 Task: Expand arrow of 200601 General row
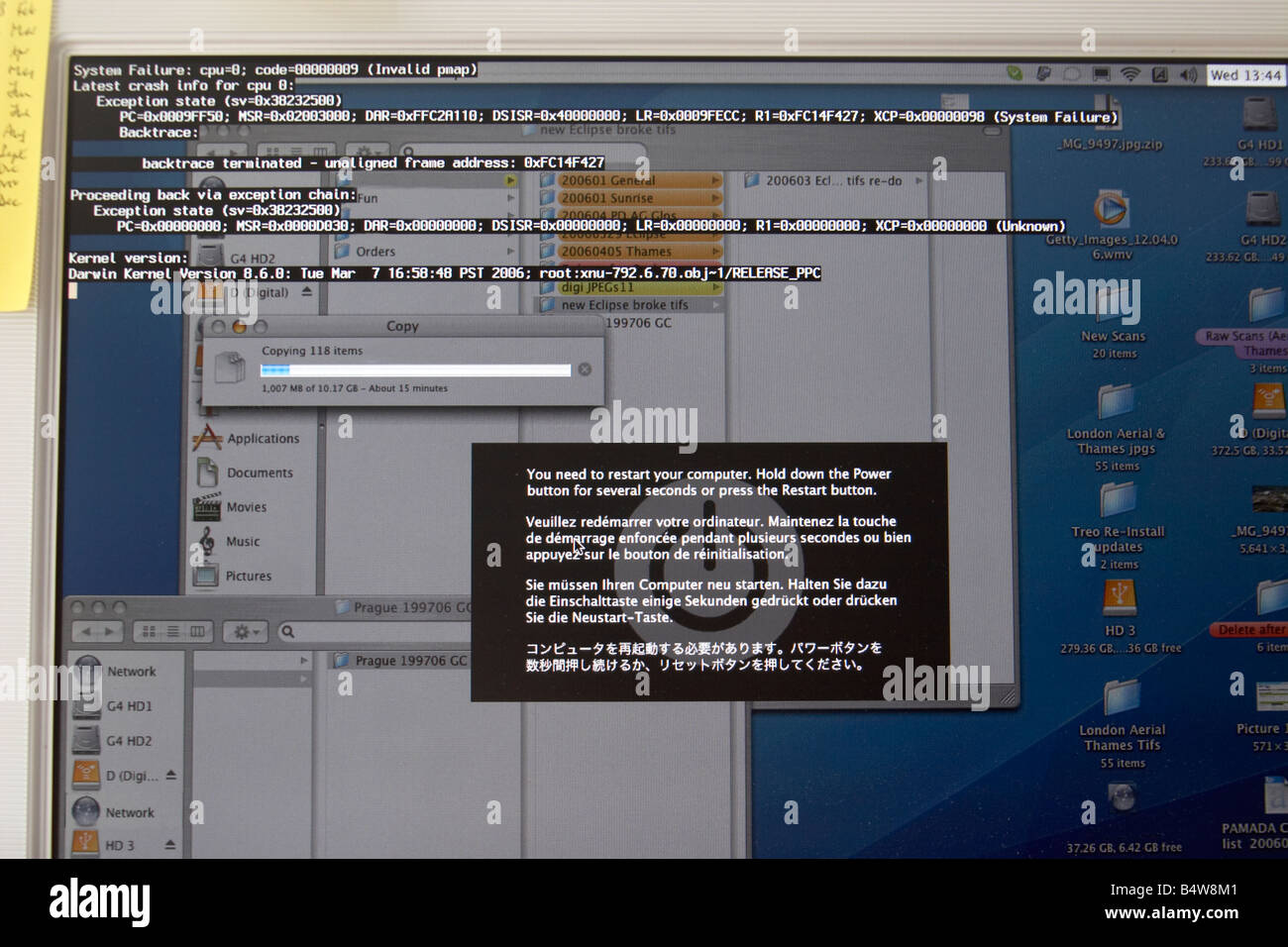coord(715,180)
